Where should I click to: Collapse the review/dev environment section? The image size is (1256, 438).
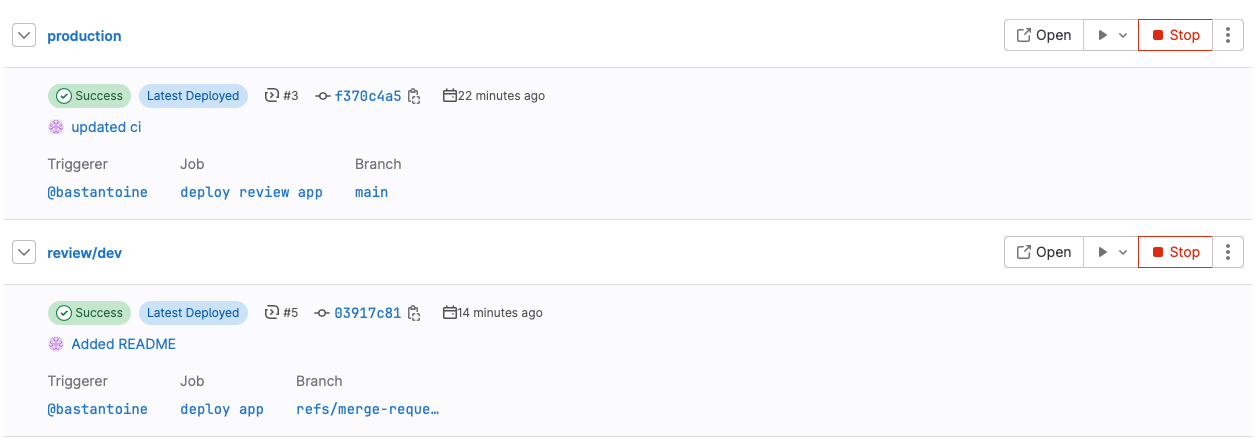click(x=24, y=252)
